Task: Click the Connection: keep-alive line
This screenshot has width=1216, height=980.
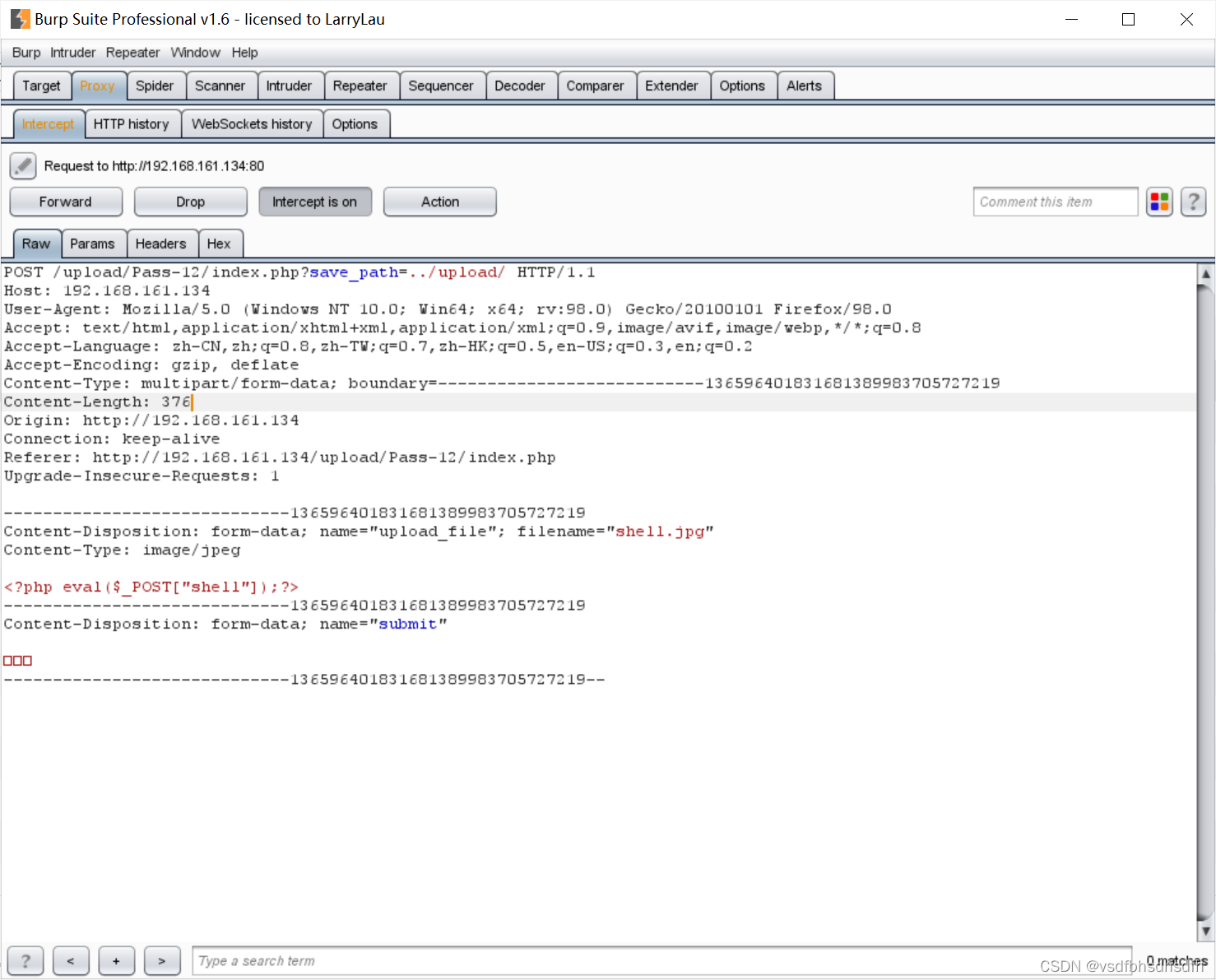Action: [x=112, y=439]
